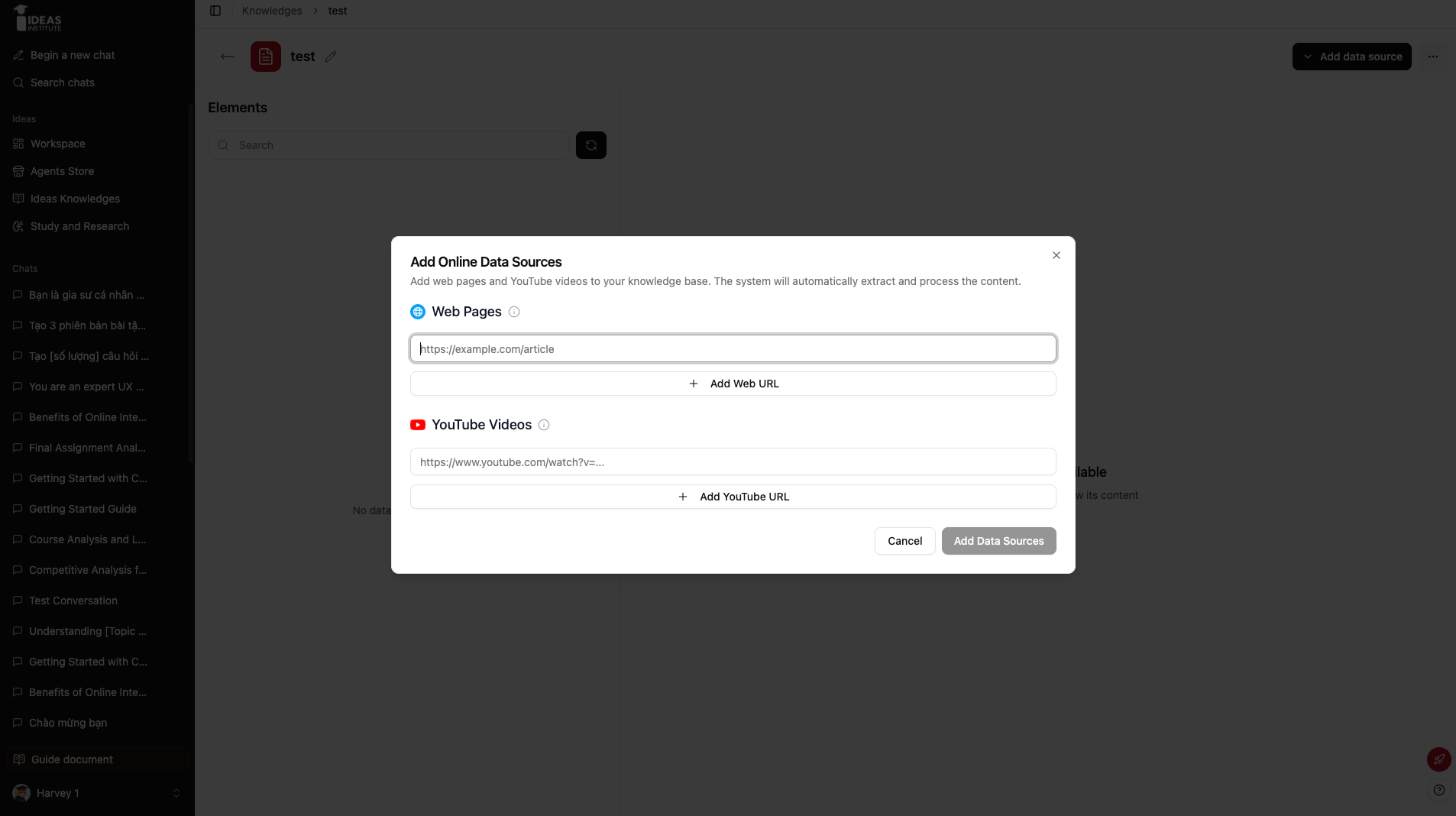The width and height of the screenshot is (1456, 816).
Task: Begin a new chat
Action: [x=97, y=55]
